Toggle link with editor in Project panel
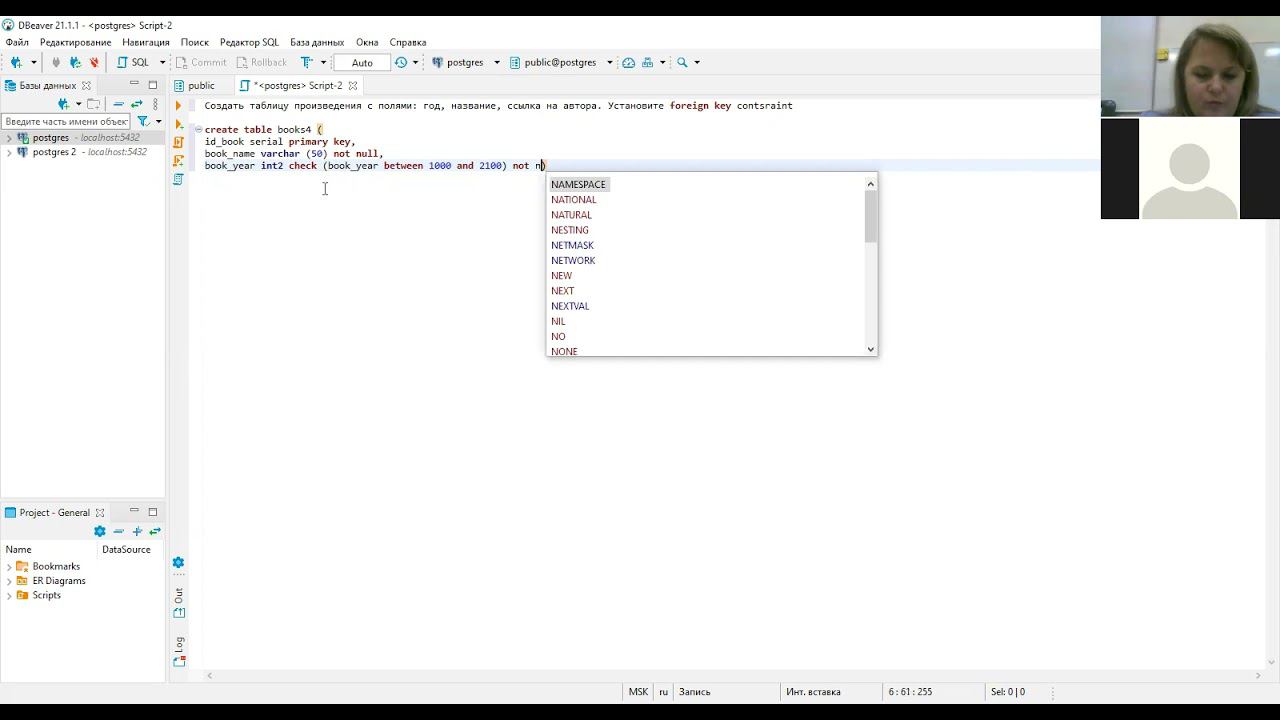1280x720 pixels. click(155, 531)
